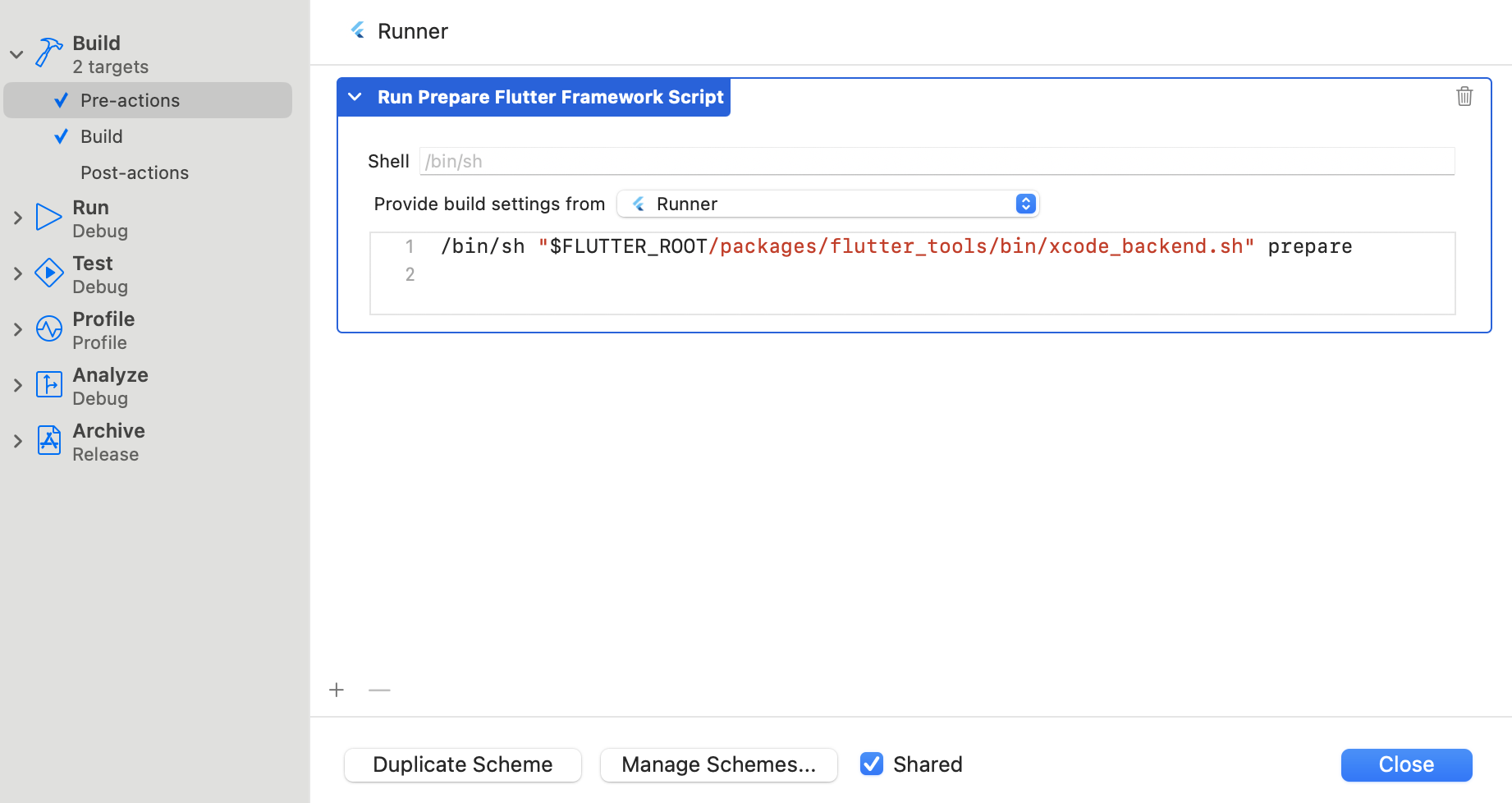This screenshot has height=803, width=1512.
Task: Expand the Run Debug section
Action: tap(17, 218)
